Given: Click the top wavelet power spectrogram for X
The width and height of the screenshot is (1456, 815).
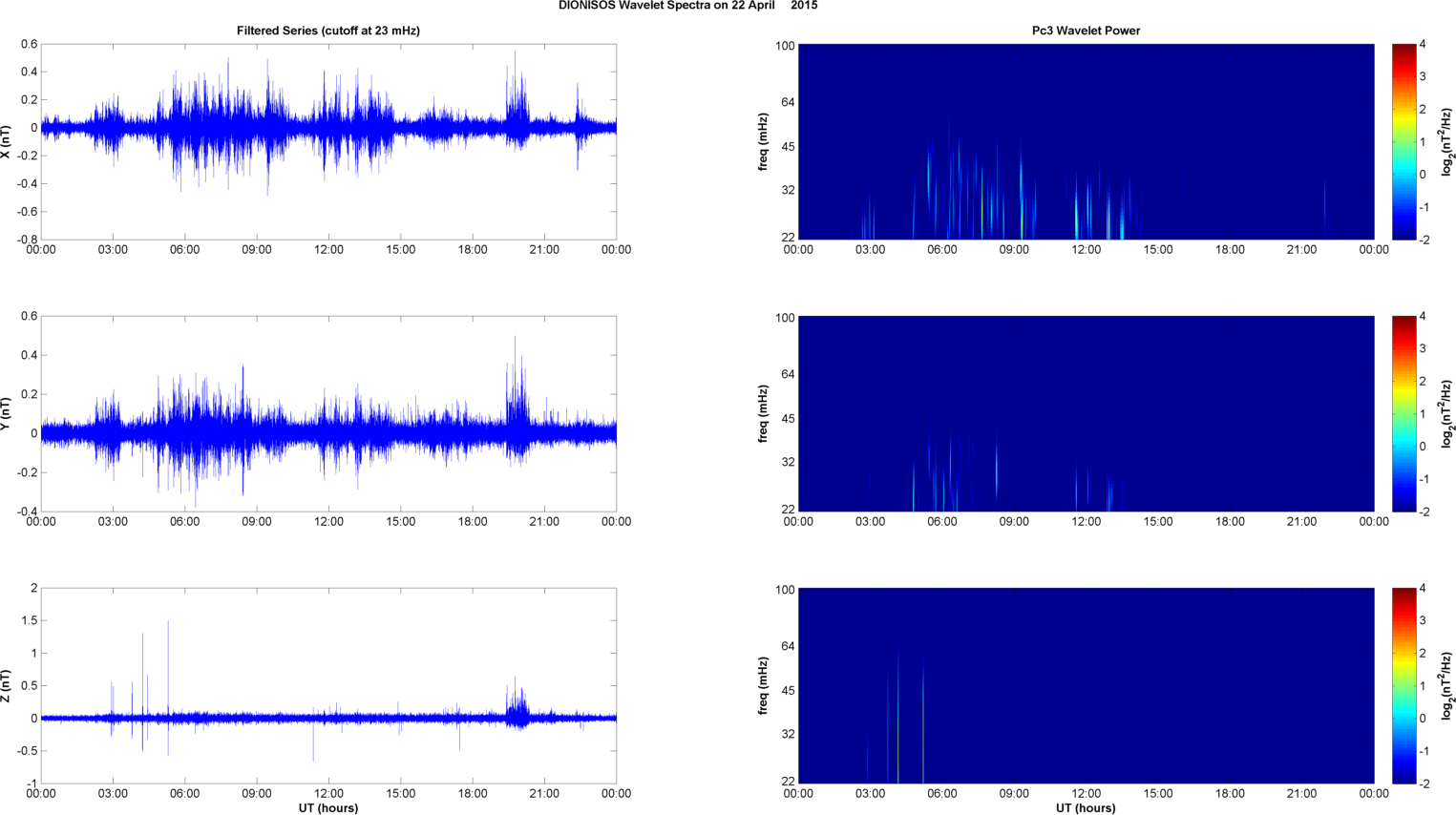Looking at the screenshot, I should click(1086, 141).
